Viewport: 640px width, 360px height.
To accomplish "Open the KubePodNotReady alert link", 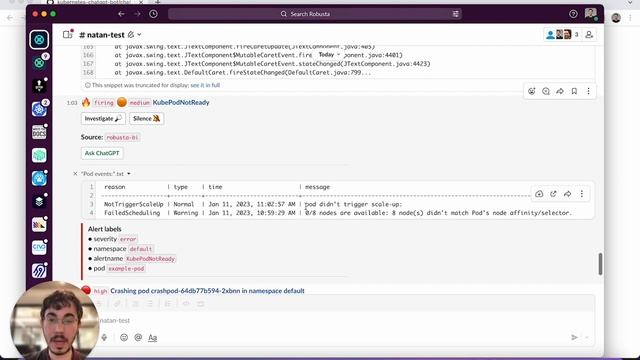I will coord(181,102).
